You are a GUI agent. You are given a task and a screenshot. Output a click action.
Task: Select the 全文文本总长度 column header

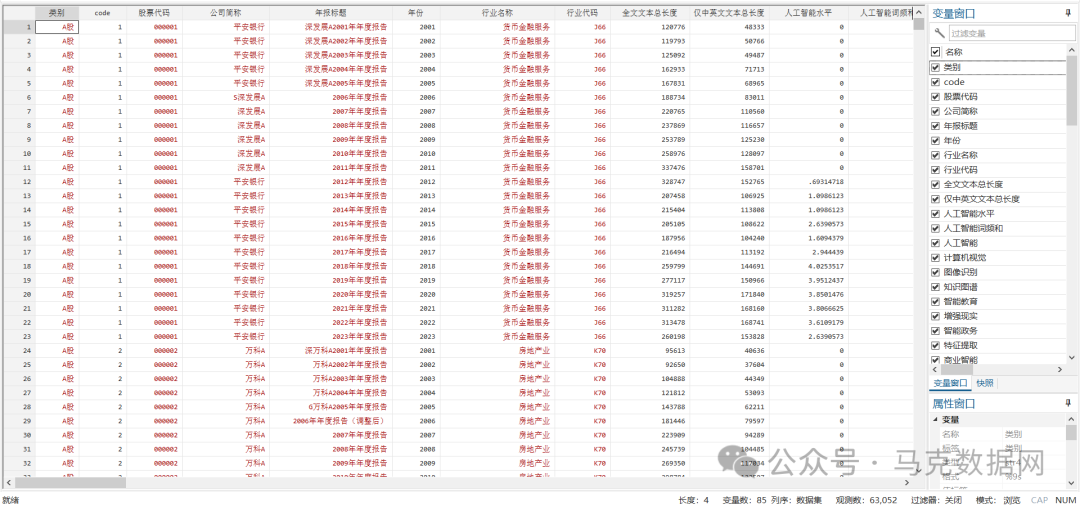(x=650, y=12)
